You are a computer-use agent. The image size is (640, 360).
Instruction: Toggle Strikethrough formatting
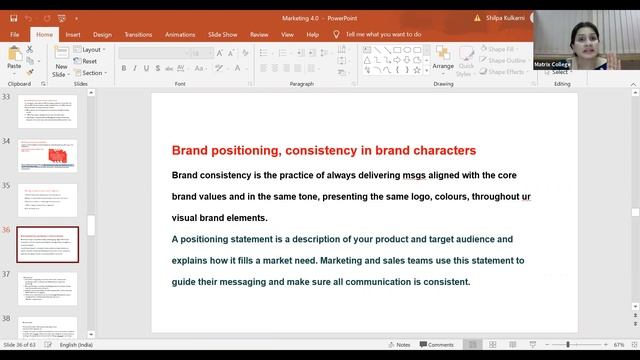click(x=169, y=69)
